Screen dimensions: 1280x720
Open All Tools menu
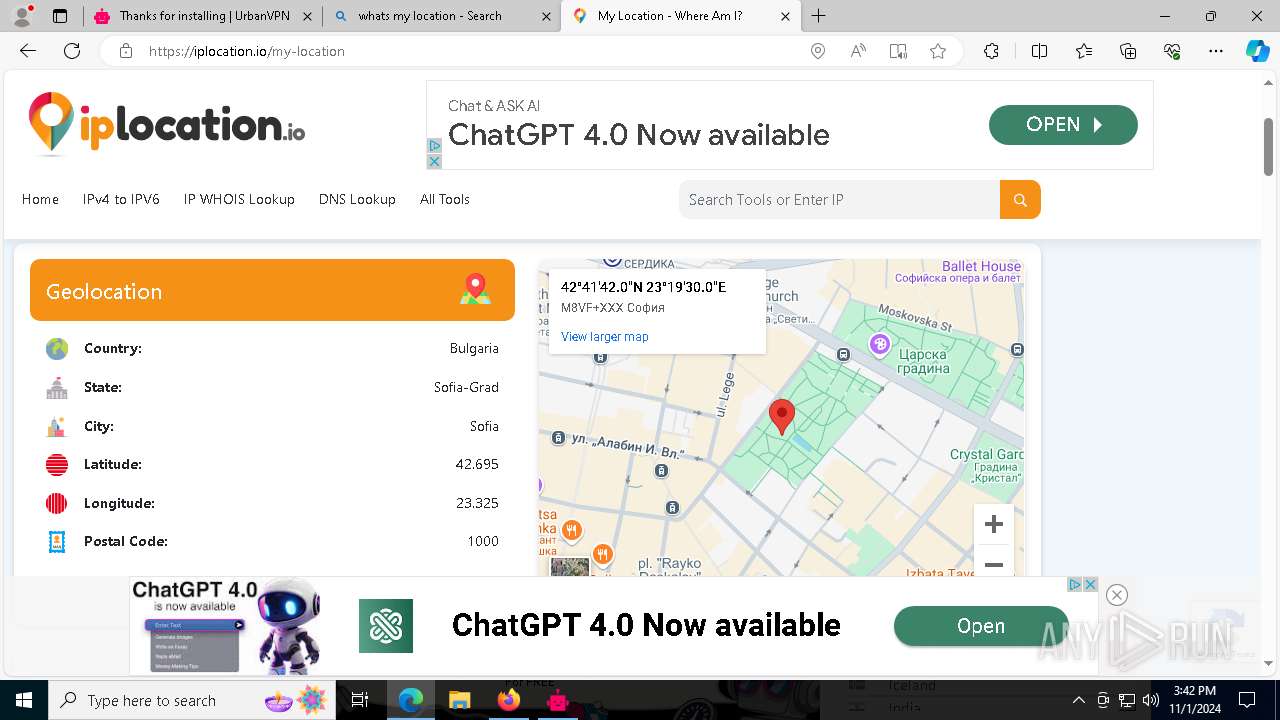(x=445, y=199)
